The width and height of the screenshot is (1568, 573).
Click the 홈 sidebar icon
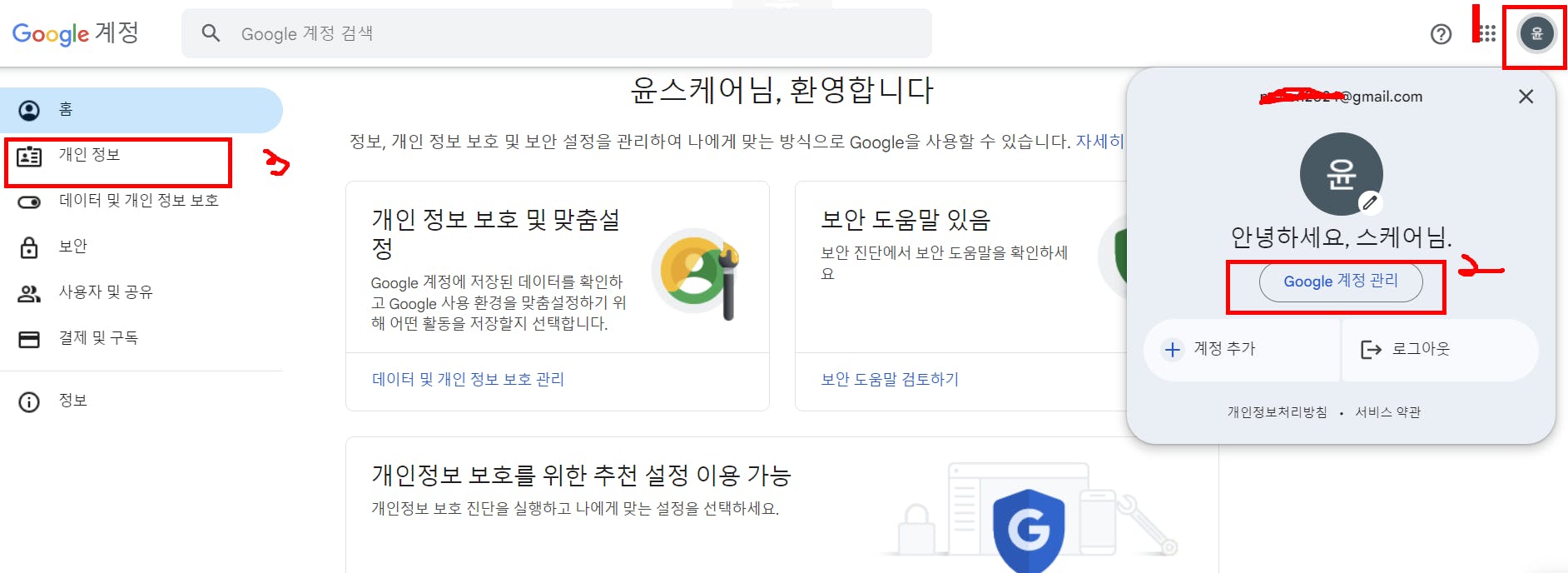tap(29, 110)
